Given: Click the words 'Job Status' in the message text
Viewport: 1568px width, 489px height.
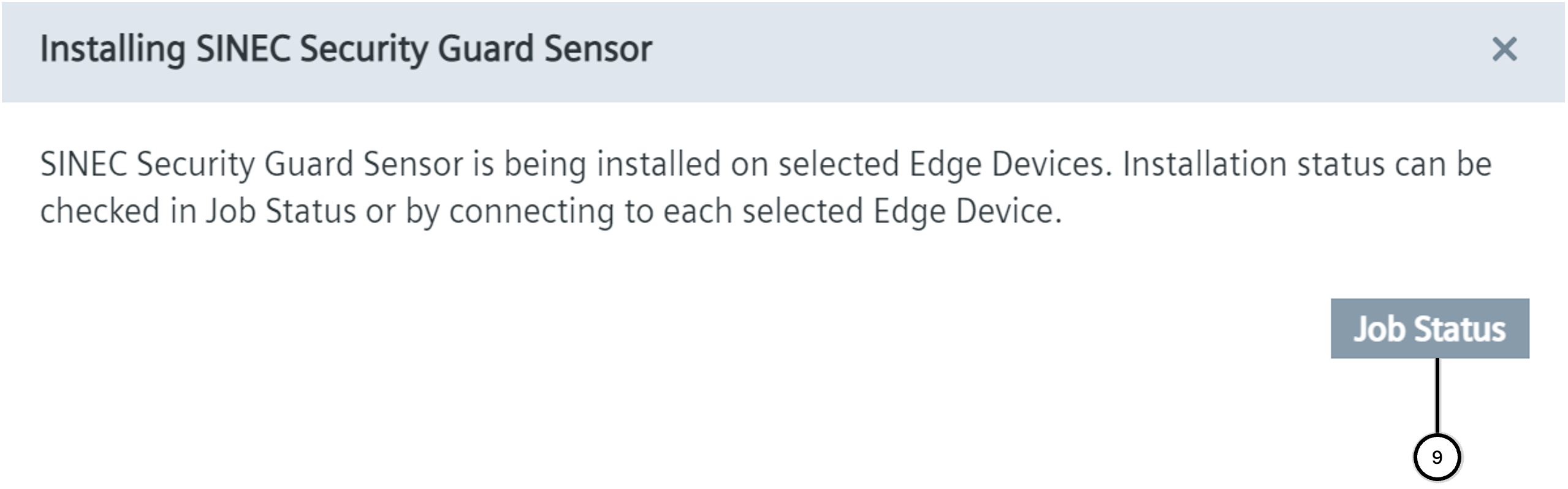Looking at the screenshot, I should 280,211.
